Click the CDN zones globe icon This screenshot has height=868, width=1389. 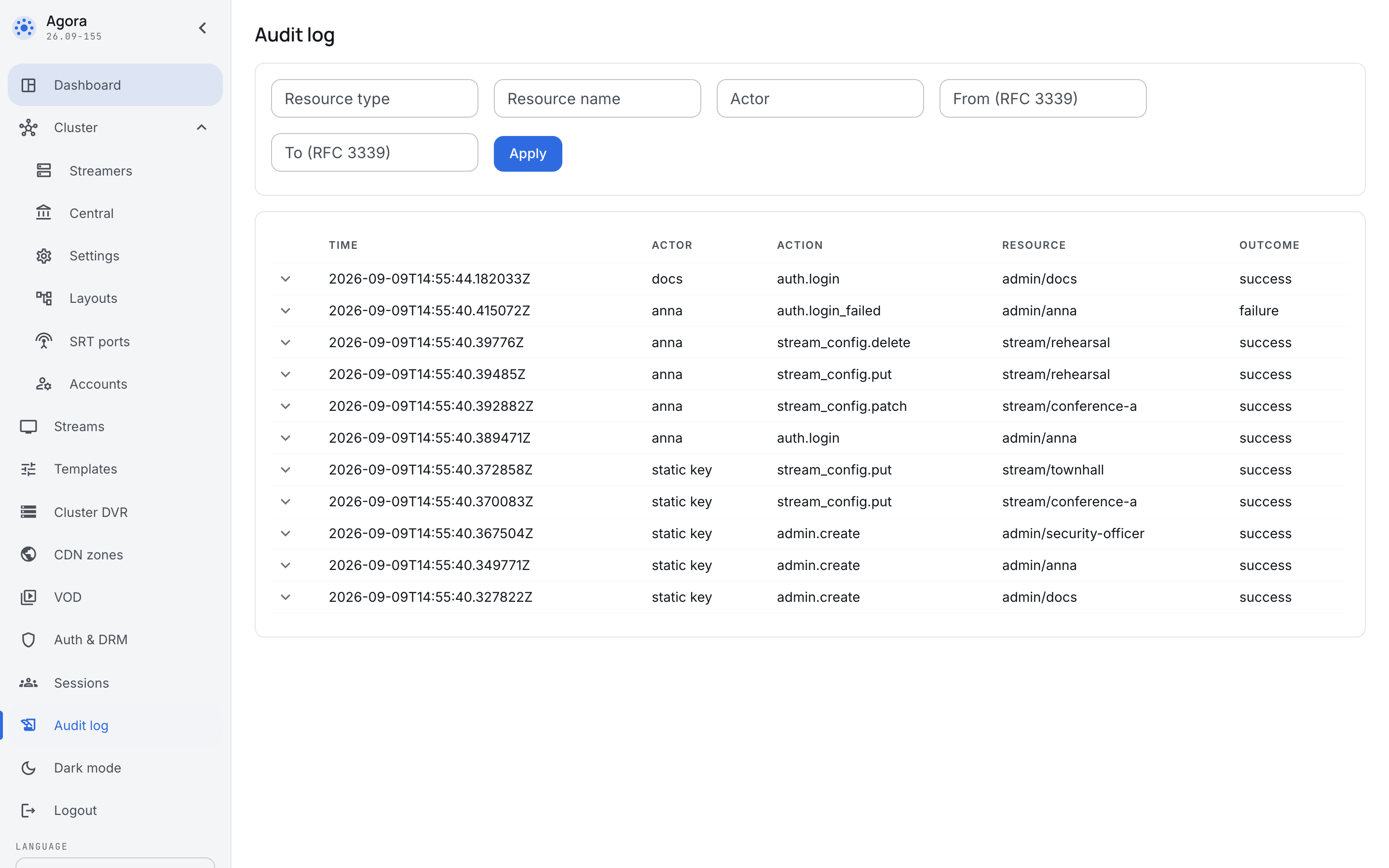tap(29, 554)
